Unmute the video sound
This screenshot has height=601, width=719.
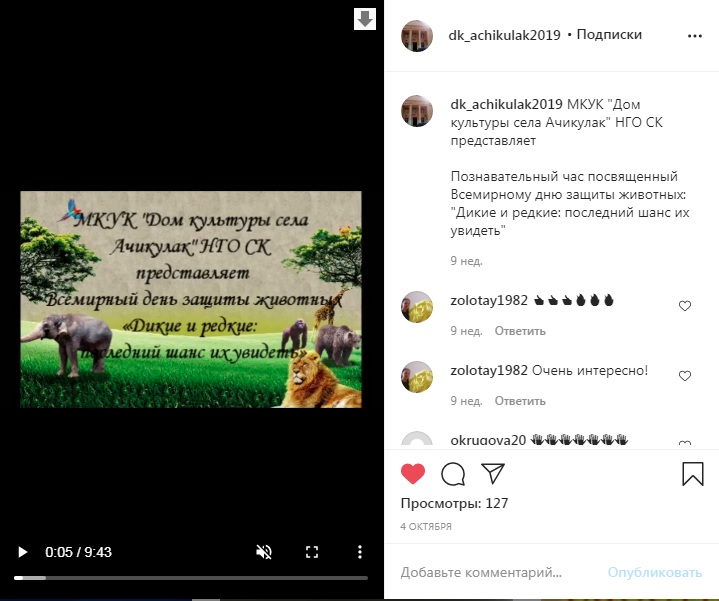264,552
